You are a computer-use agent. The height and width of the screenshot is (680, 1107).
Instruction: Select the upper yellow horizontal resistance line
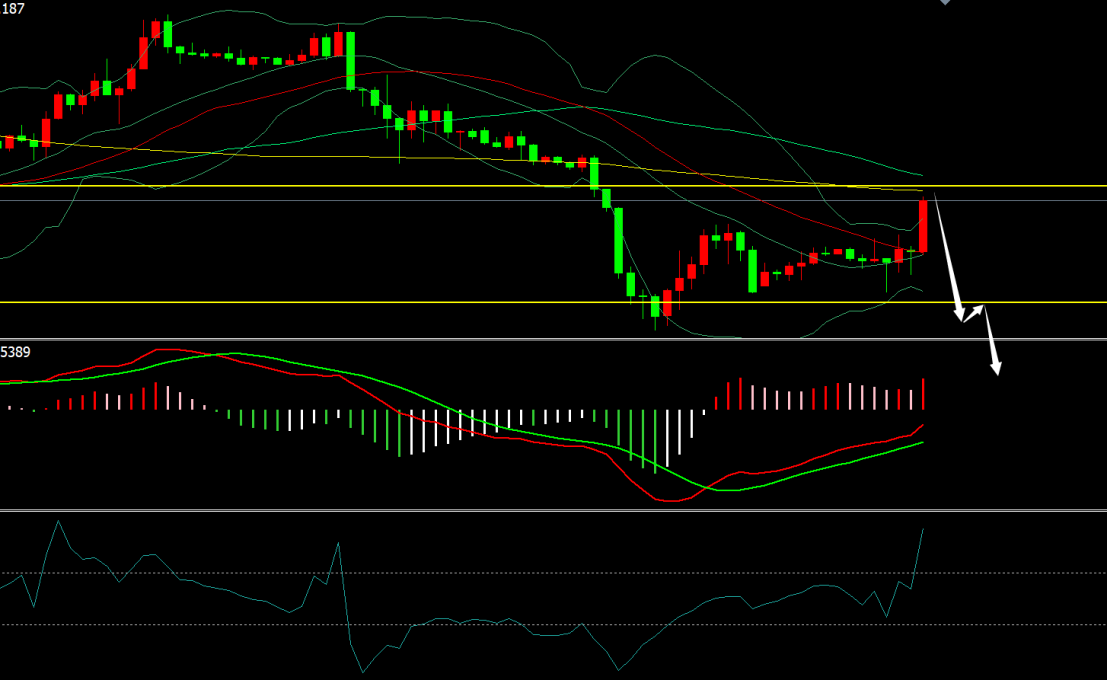[x=554, y=186]
